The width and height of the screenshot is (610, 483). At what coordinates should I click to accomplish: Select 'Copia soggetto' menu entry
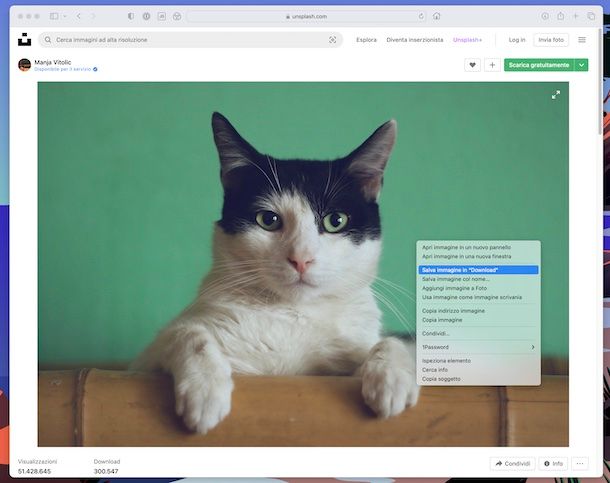[x=479, y=379]
